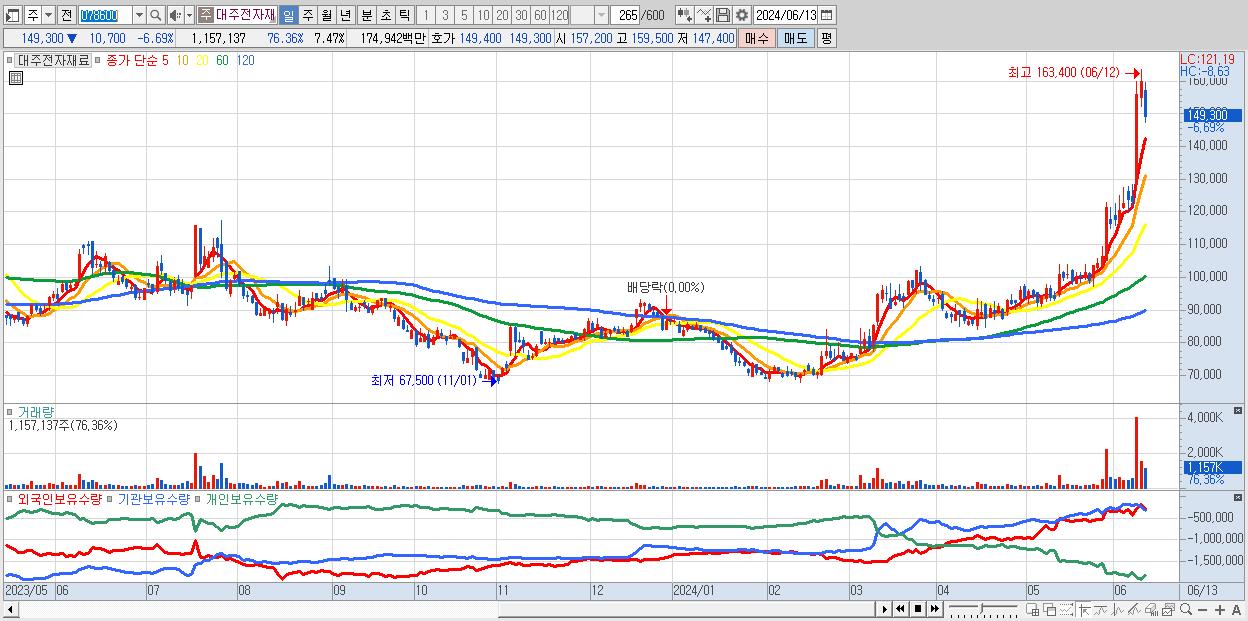This screenshot has height=621, width=1248.
Task: Toggle the 기관보유수량 legend checkbox
Action: point(111,498)
